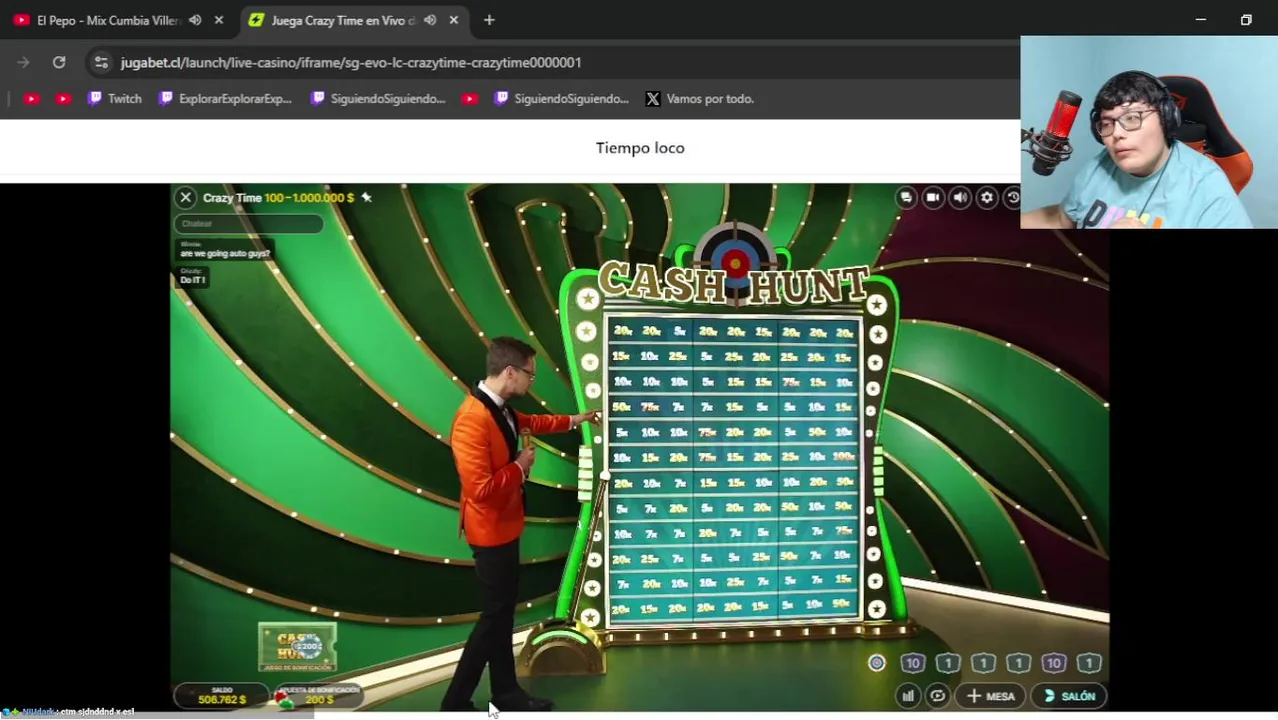
Task: Close the El Pepo tab
Action: click(219, 20)
